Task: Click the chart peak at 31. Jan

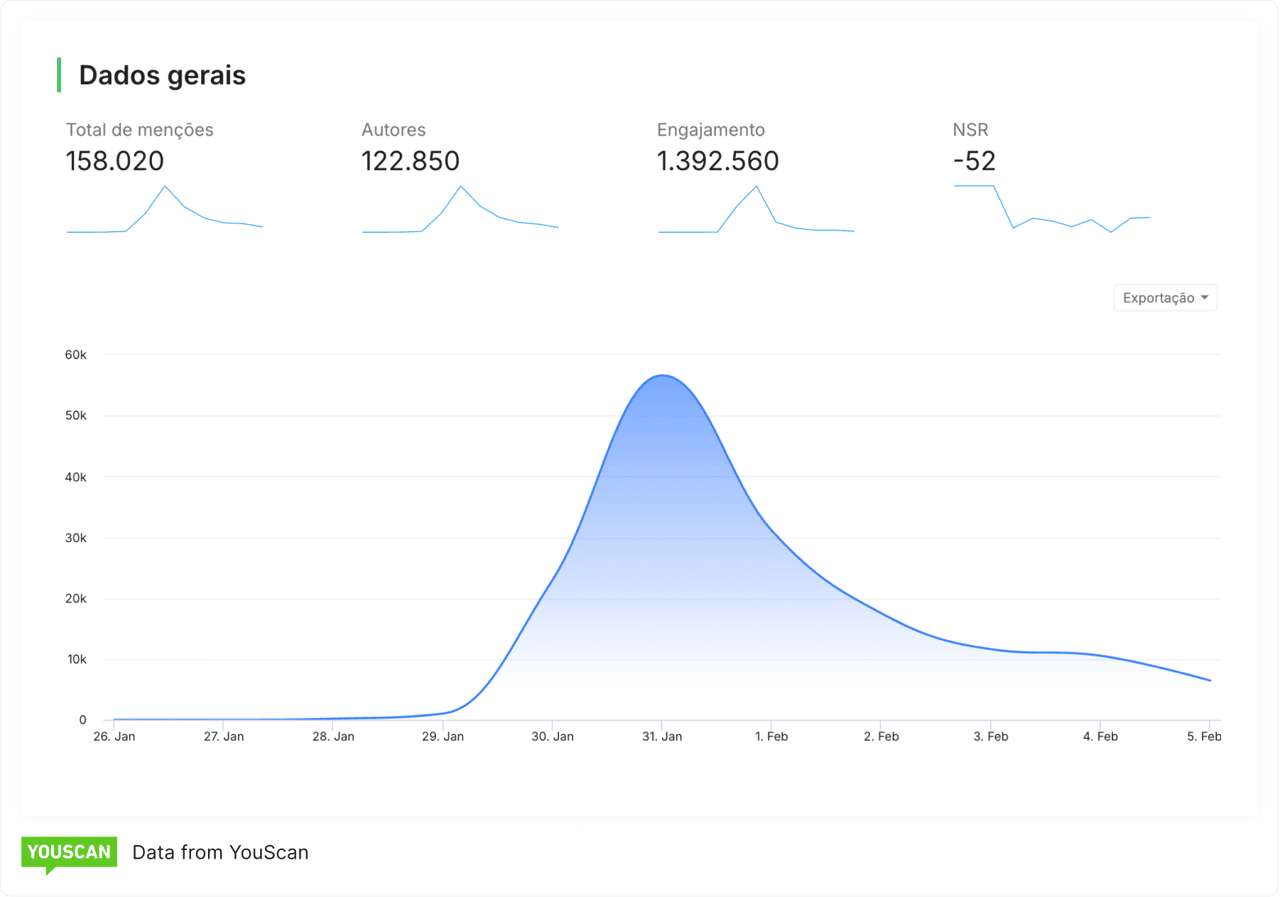Action: click(x=662, y=376)
